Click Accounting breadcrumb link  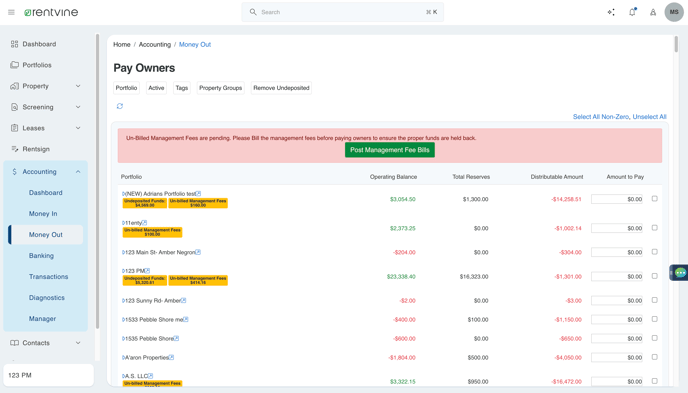[155, 44]
